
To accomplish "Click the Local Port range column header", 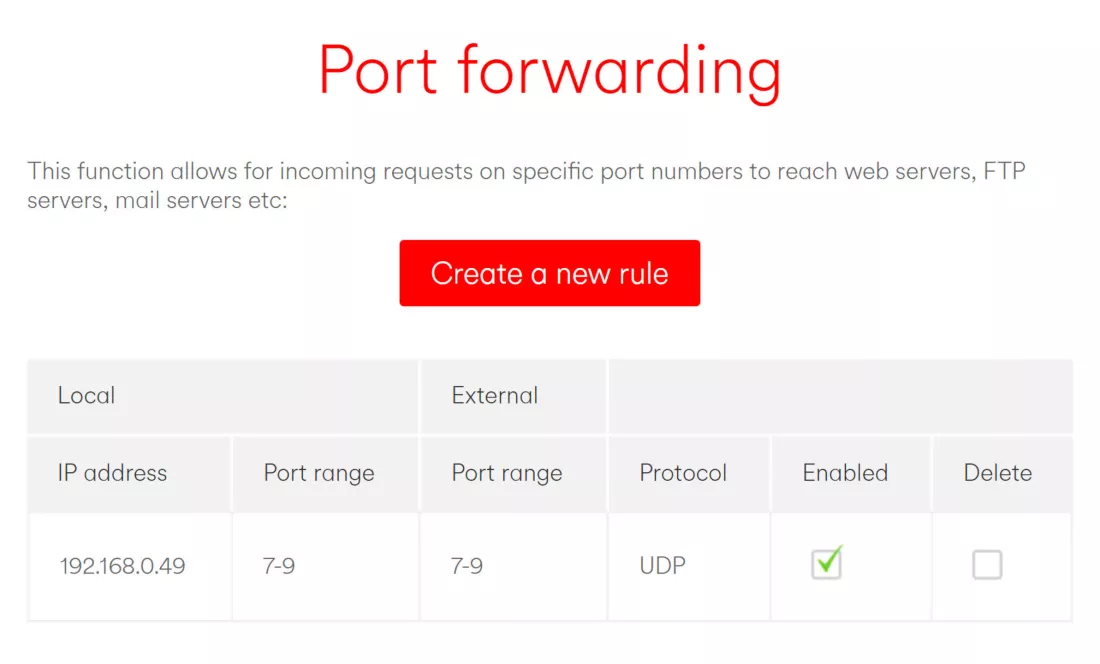I will click(319, 473).
